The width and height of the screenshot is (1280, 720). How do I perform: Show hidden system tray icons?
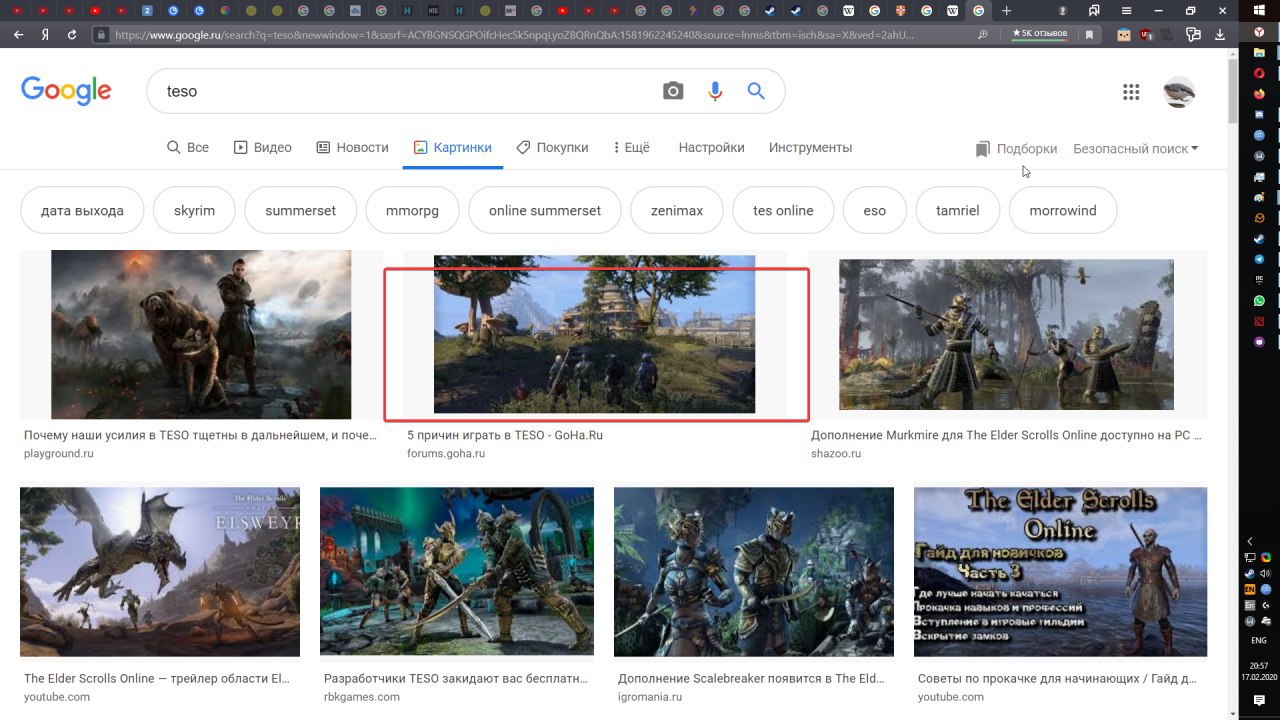1250,541
